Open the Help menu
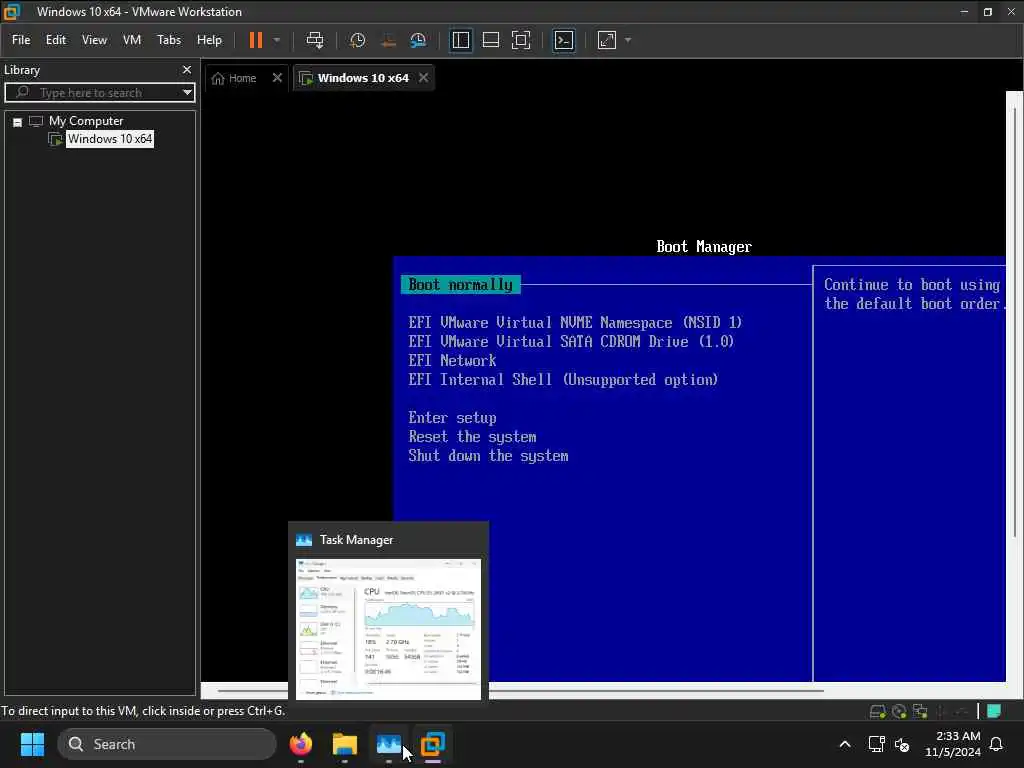This screenshot has width=1024, height=768. pos(209,40)
